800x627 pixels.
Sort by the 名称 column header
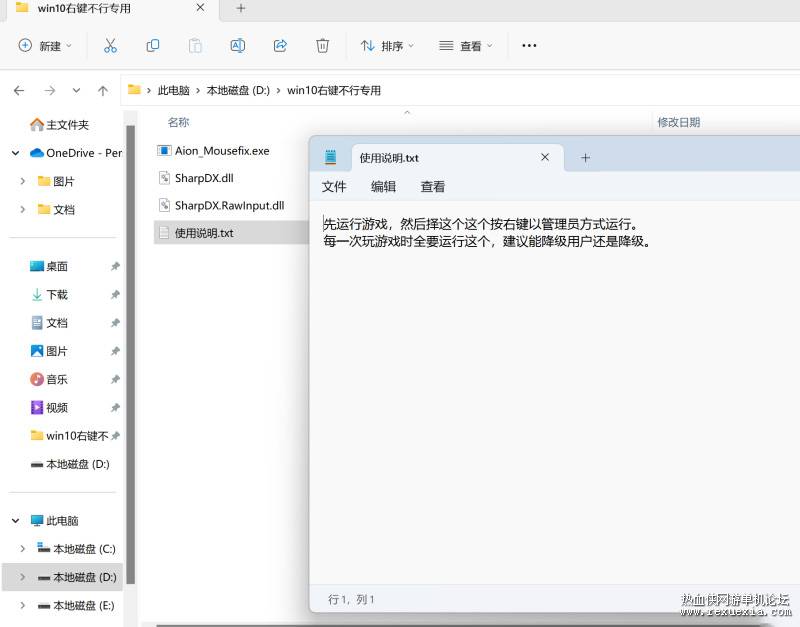[x=179, y=122]
